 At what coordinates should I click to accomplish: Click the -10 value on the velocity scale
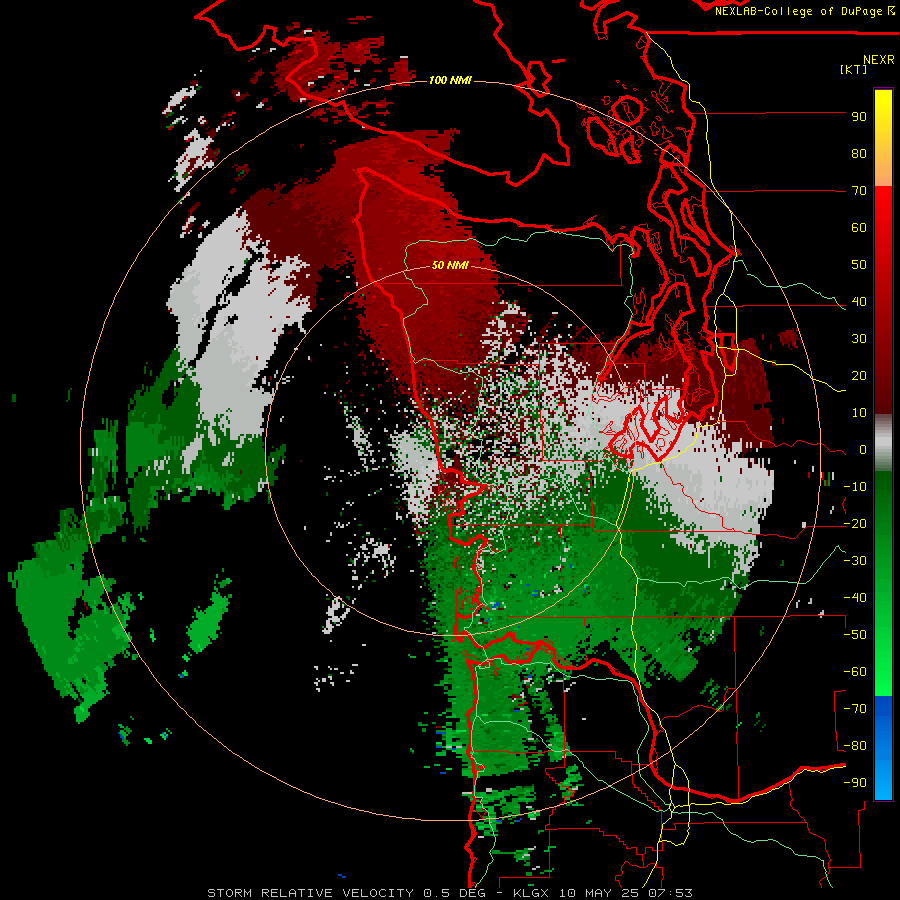tap(855, 487)
